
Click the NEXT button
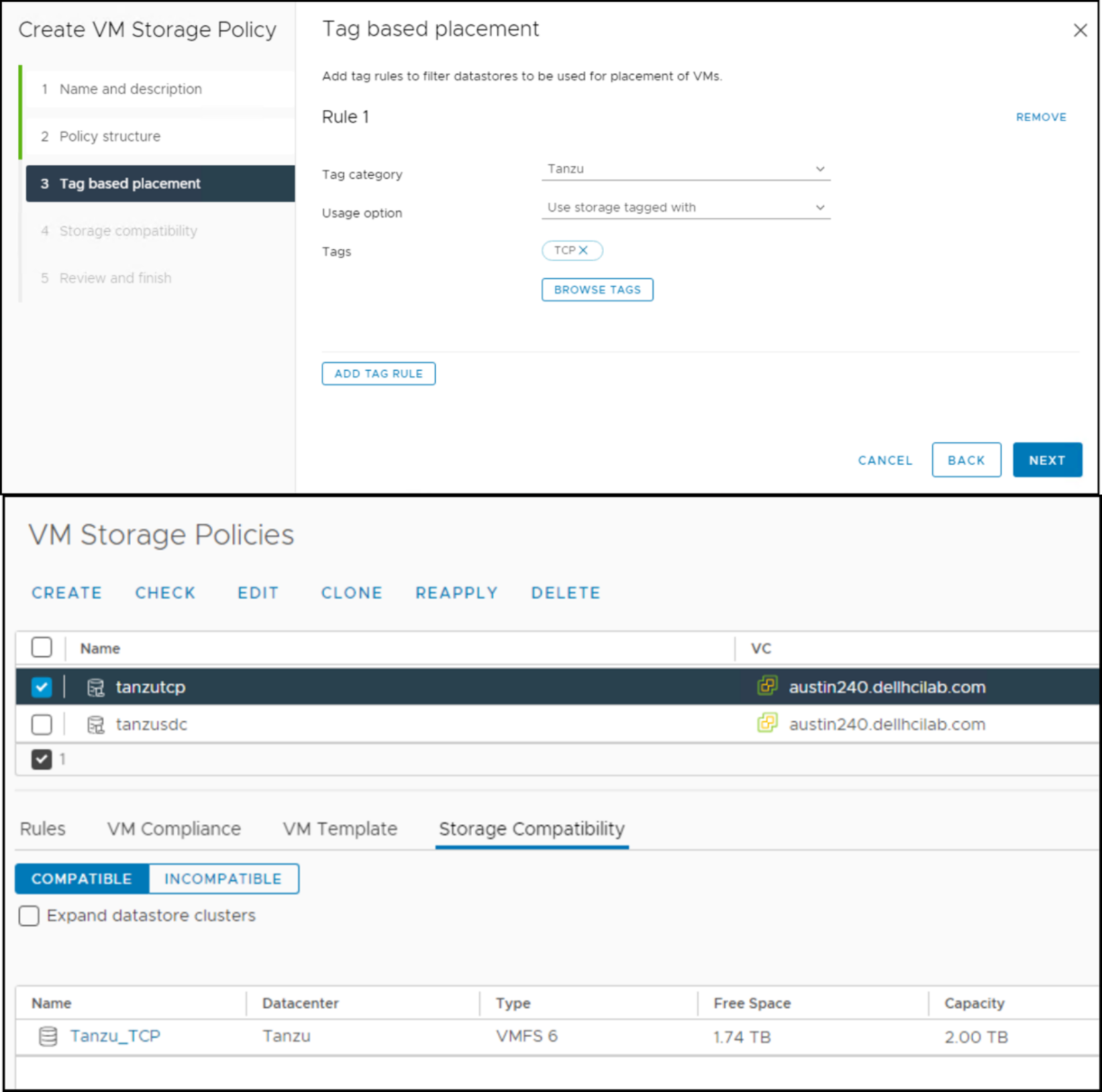pyautogui.click(x=1047, y=460)
